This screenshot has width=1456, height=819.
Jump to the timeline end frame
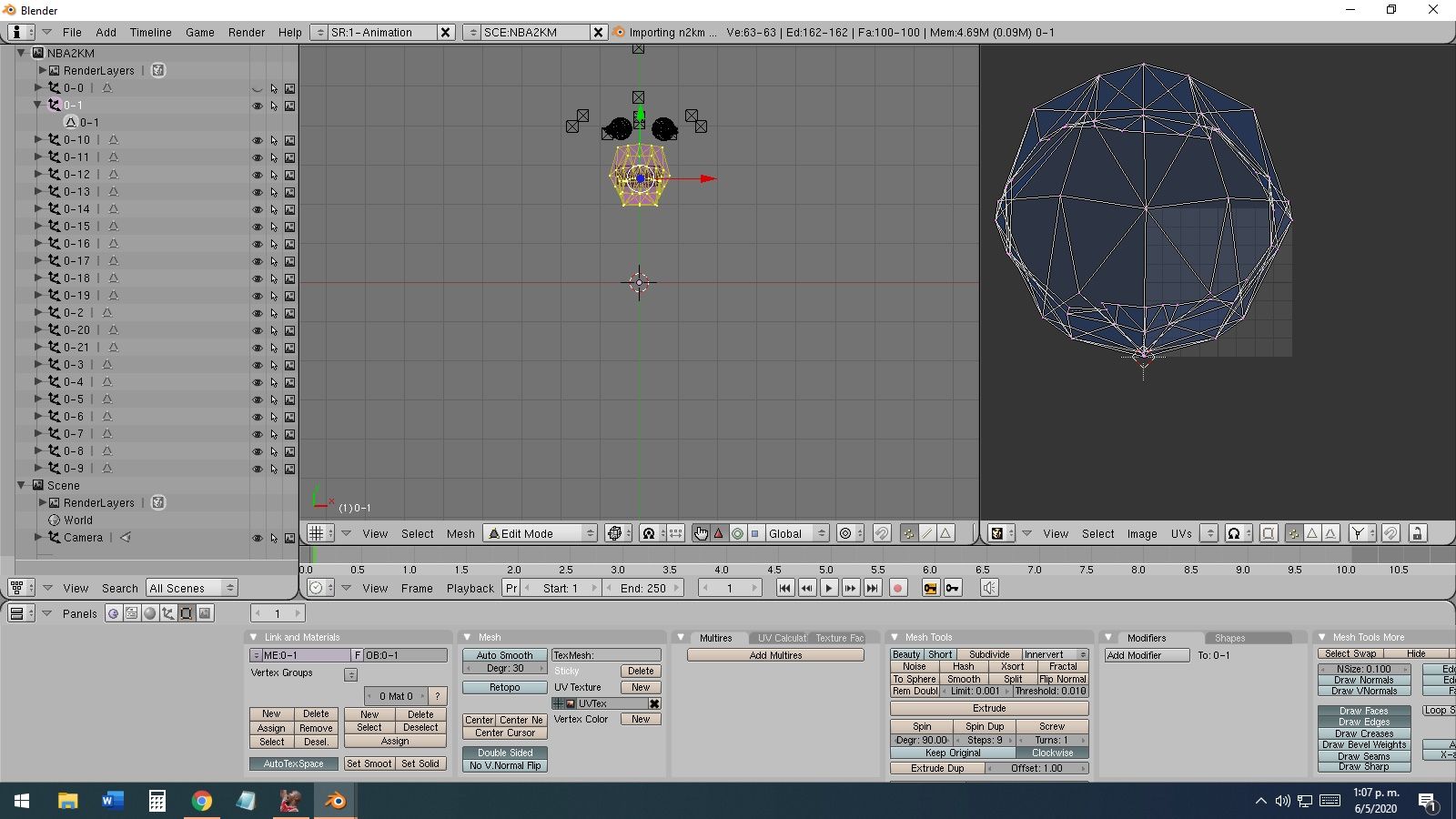[x=872, y=588]
